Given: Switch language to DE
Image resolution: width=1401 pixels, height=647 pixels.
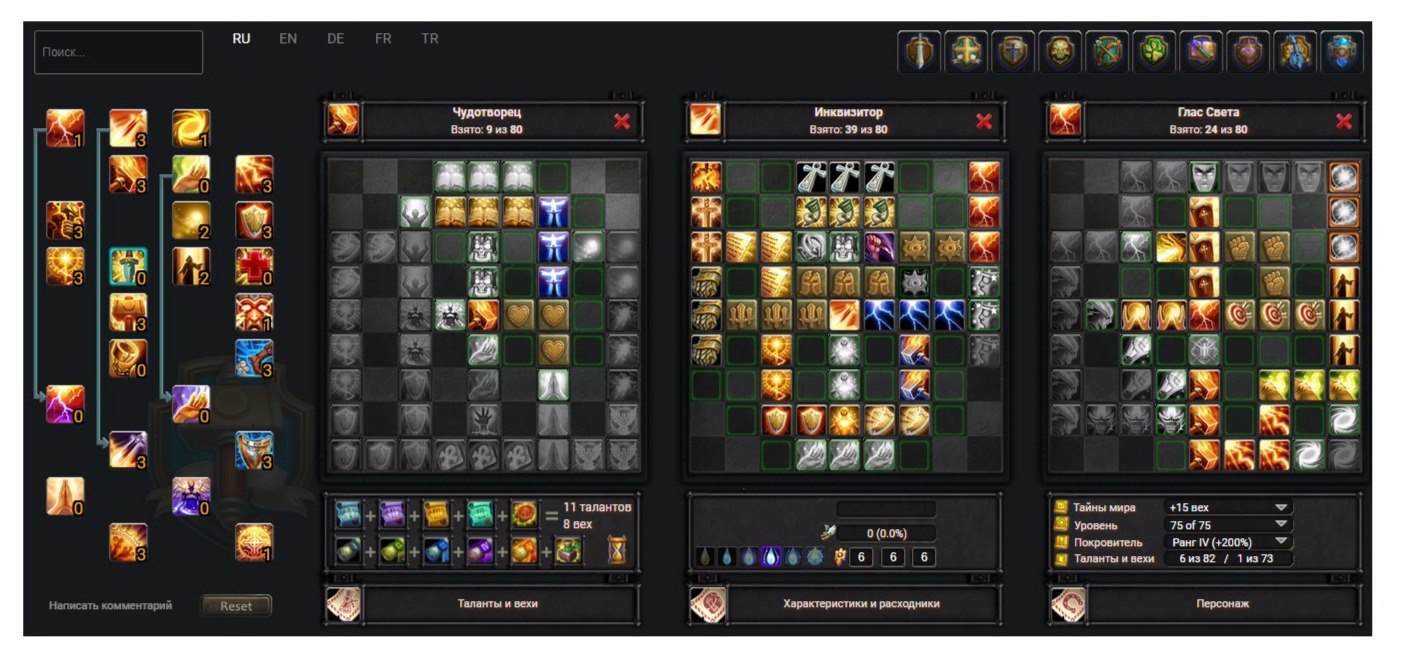Looking at the screenshot, I should [x=336, y=39].
